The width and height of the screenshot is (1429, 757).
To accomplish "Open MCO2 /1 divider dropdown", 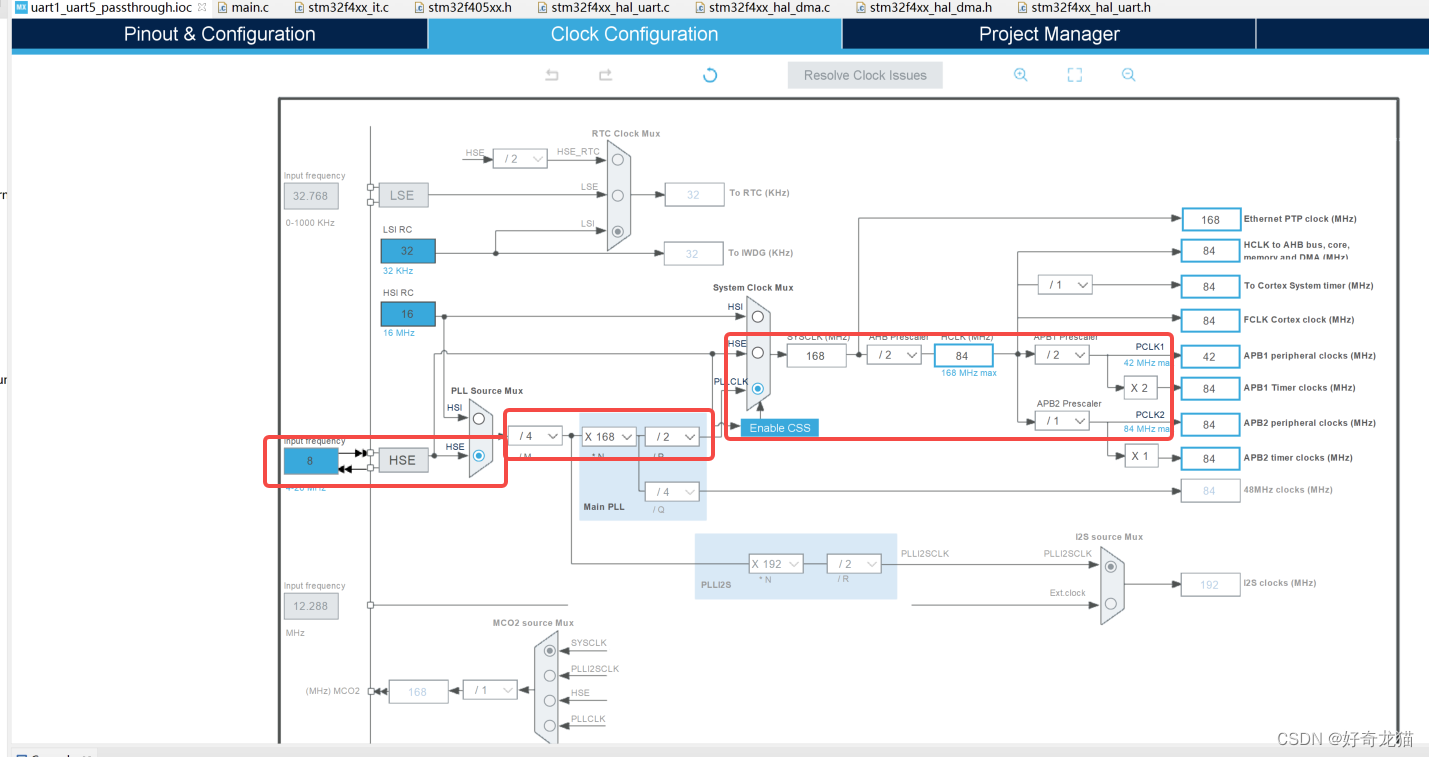I will click(490, 690).
